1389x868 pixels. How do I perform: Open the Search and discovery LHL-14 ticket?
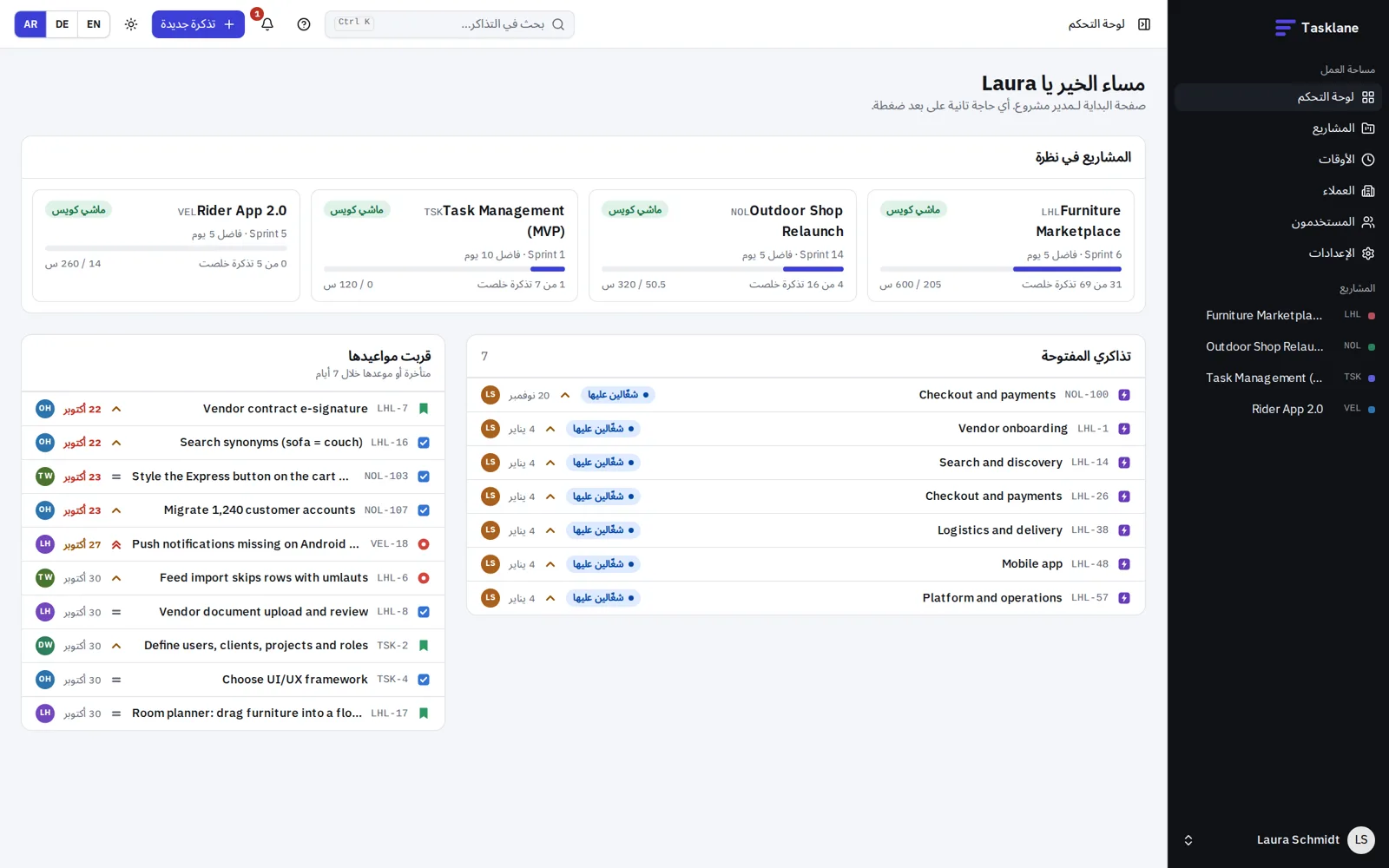point(806,463)
